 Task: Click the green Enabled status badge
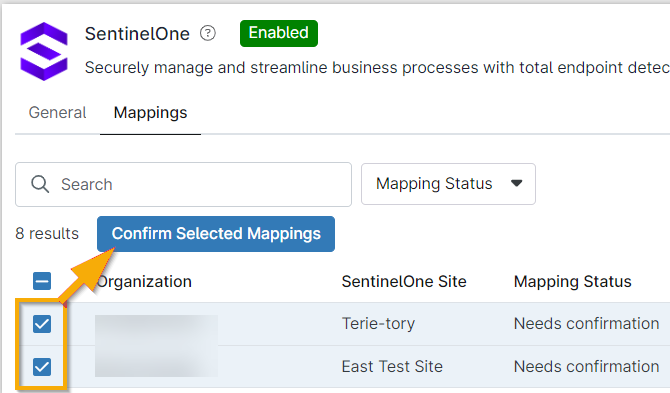(x=279, y=33)
